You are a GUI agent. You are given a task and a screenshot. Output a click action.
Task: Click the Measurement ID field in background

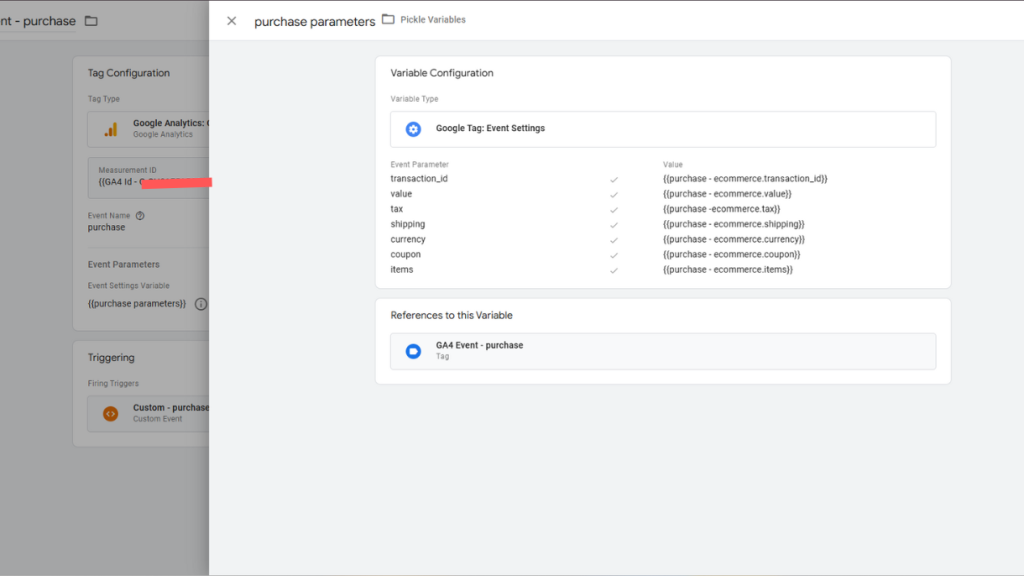pyautogui.click(x=148, y=177)
